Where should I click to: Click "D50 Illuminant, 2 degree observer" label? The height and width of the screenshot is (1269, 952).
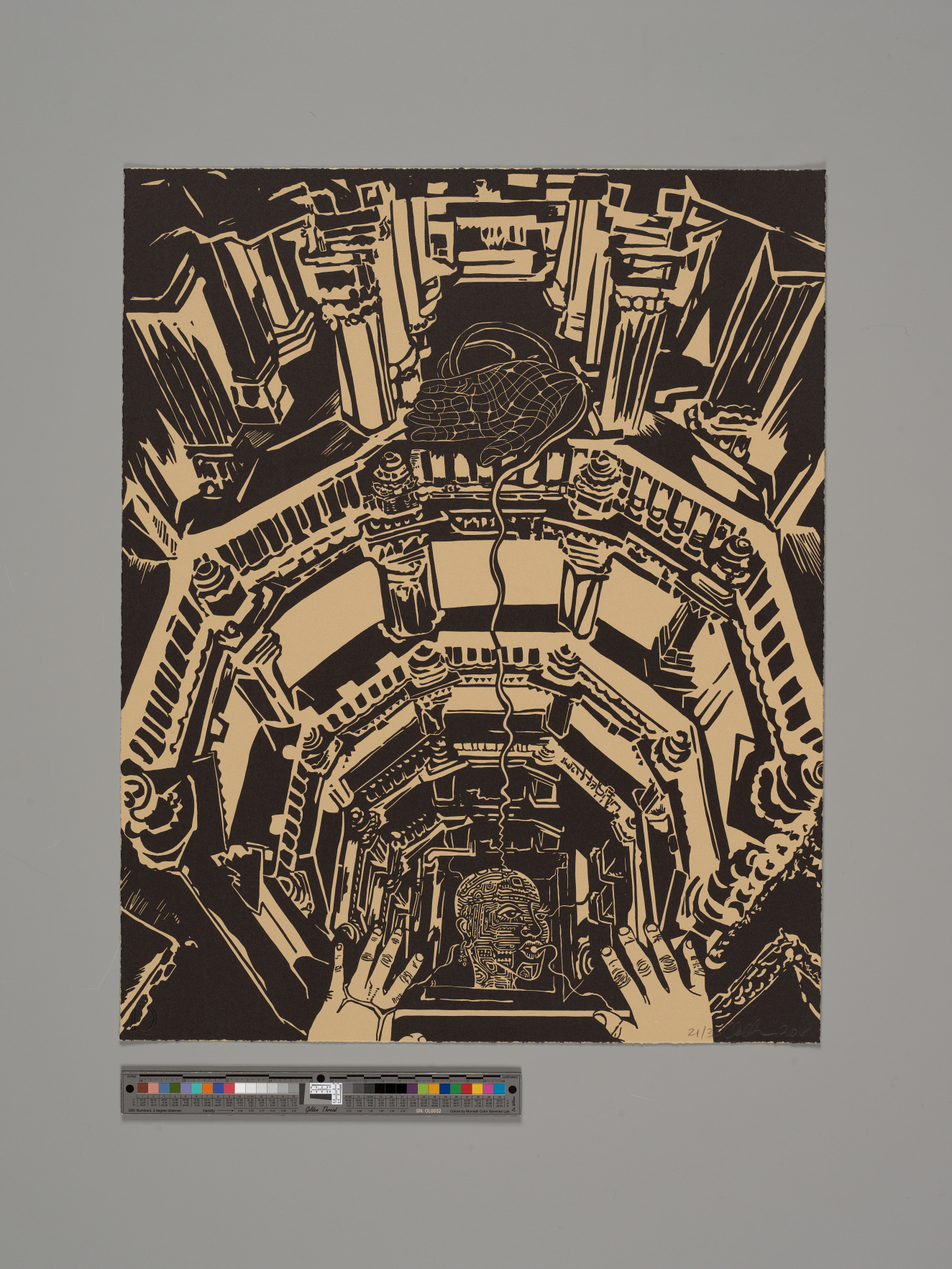(155, 1111)
